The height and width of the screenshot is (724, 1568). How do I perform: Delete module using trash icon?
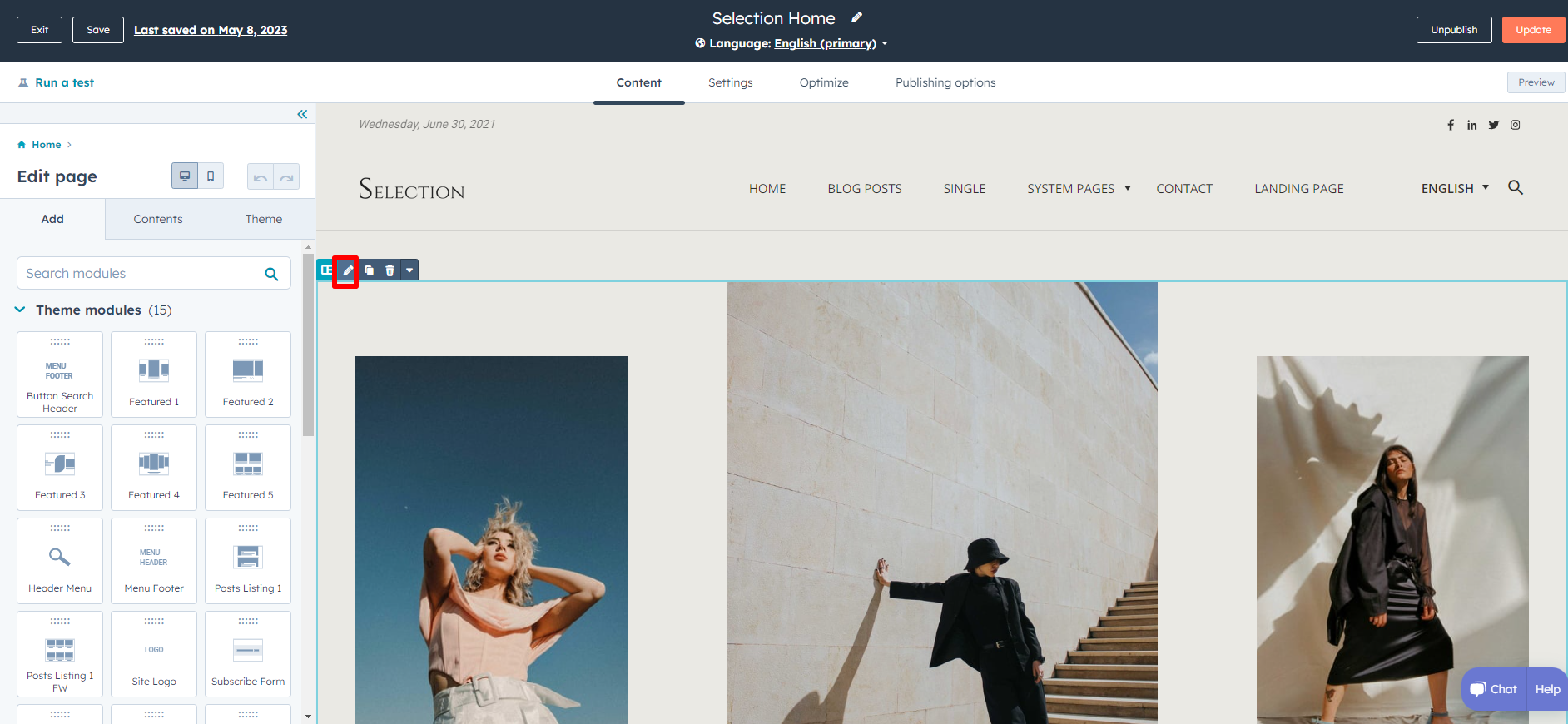[x=390, y=270]
